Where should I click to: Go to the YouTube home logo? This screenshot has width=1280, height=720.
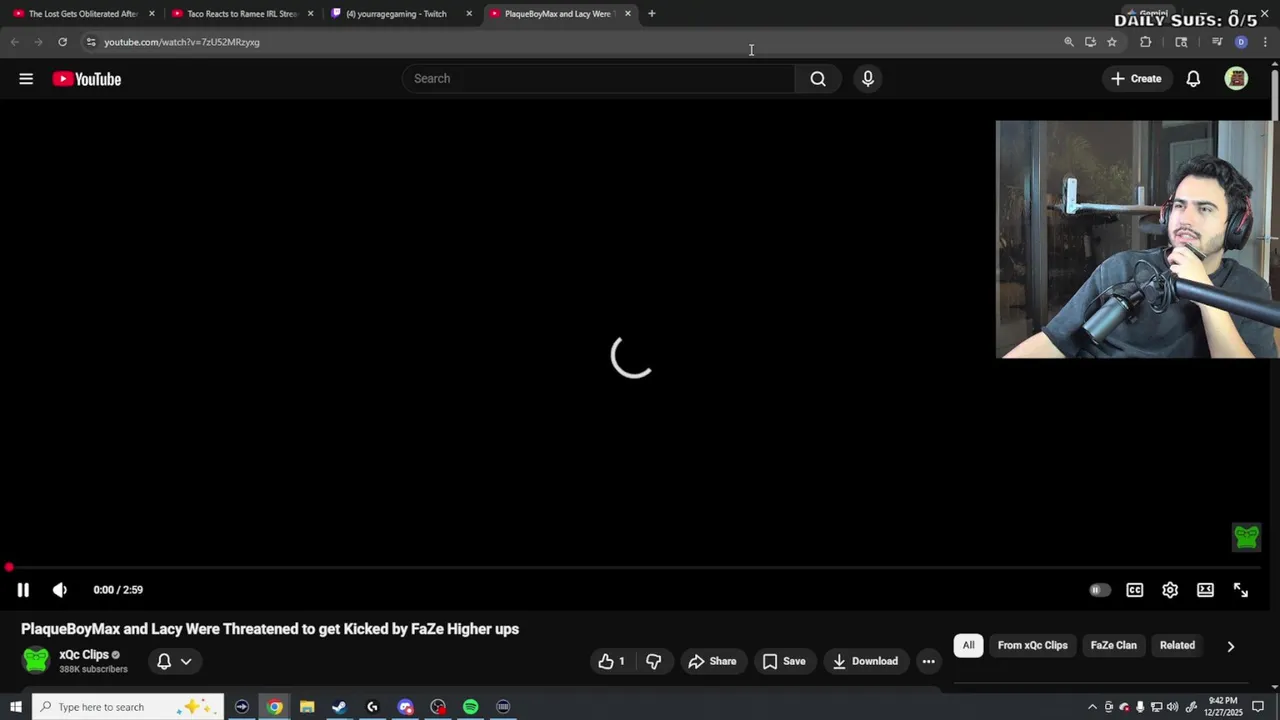point(87,79)
